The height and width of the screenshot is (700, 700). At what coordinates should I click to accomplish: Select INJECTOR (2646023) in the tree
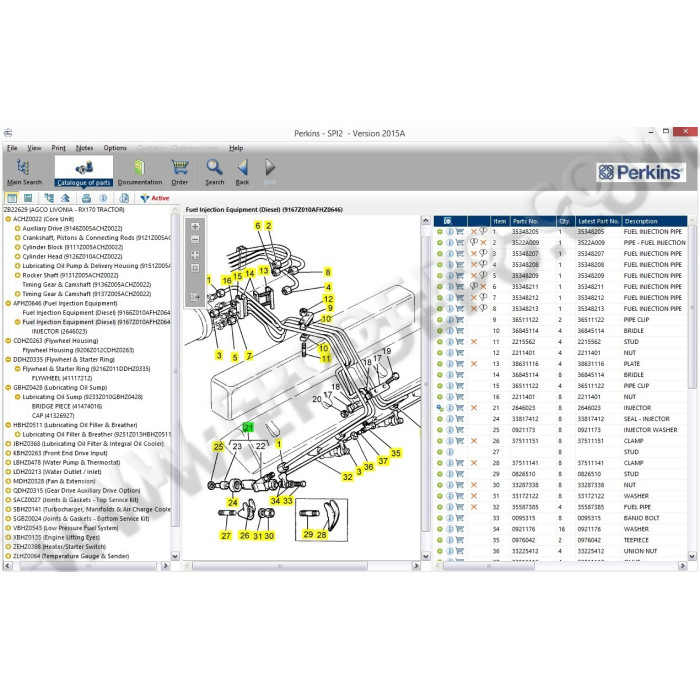[x=59, y=331]
